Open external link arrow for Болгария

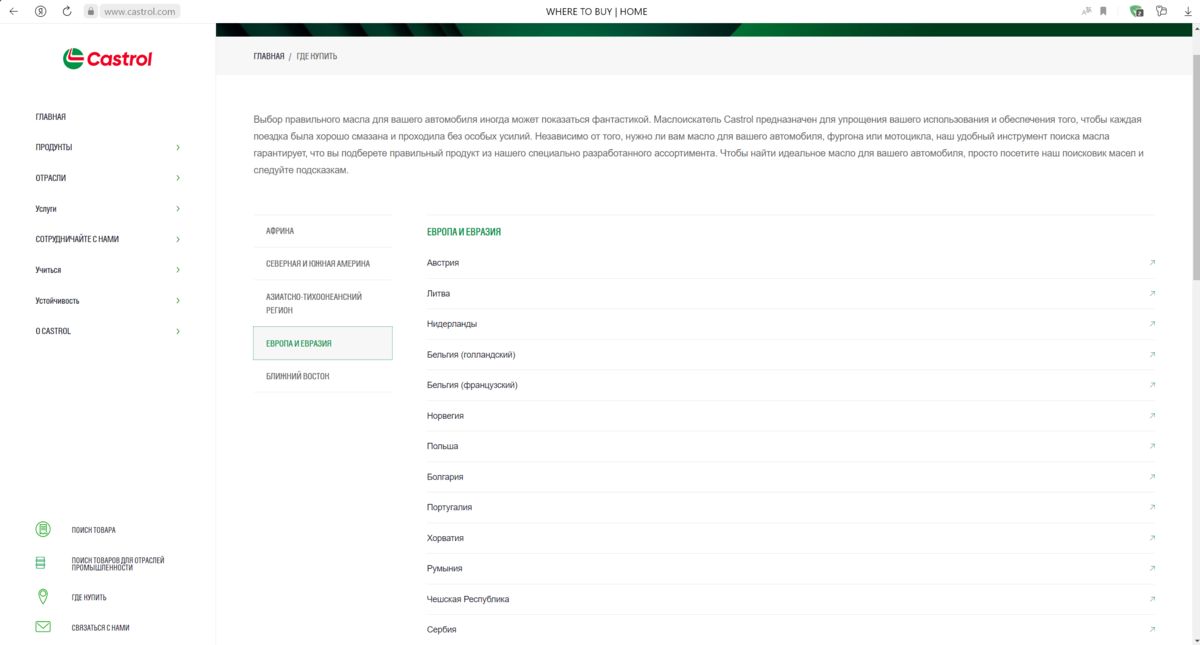(1152, 477)
